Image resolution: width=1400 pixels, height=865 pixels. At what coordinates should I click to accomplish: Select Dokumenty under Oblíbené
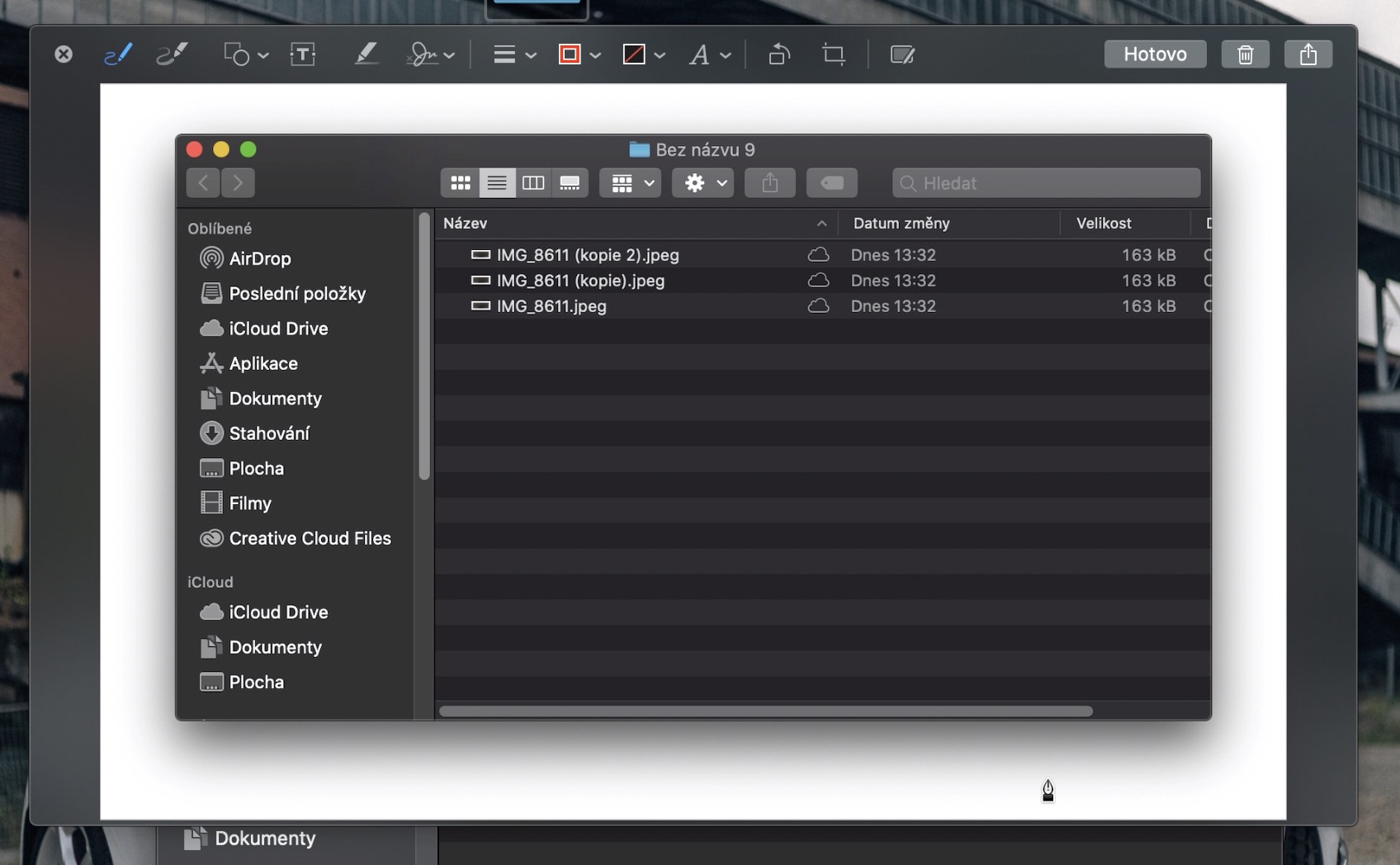point(261,399)
